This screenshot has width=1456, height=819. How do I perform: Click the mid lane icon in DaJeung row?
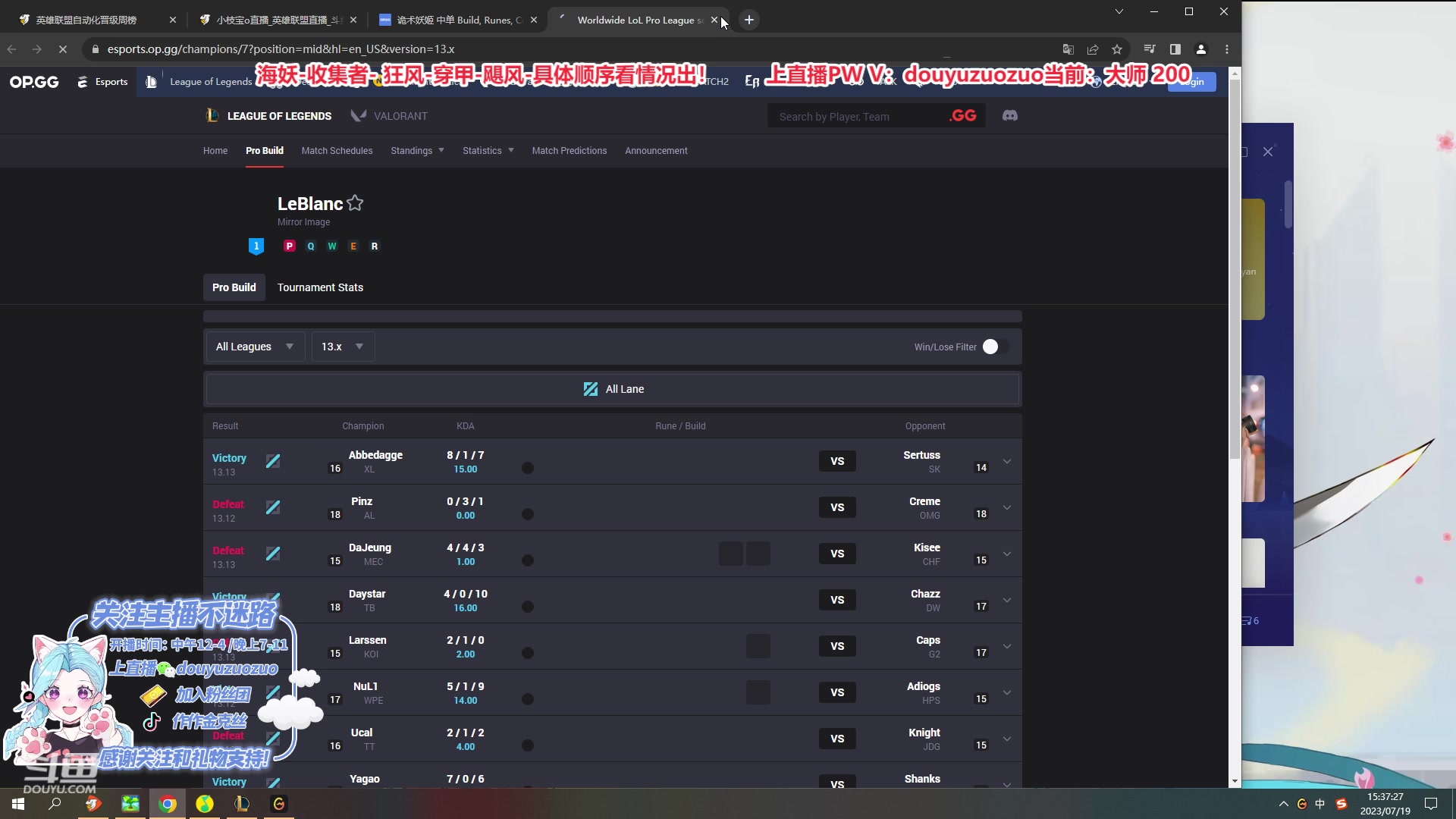[273, 554]
